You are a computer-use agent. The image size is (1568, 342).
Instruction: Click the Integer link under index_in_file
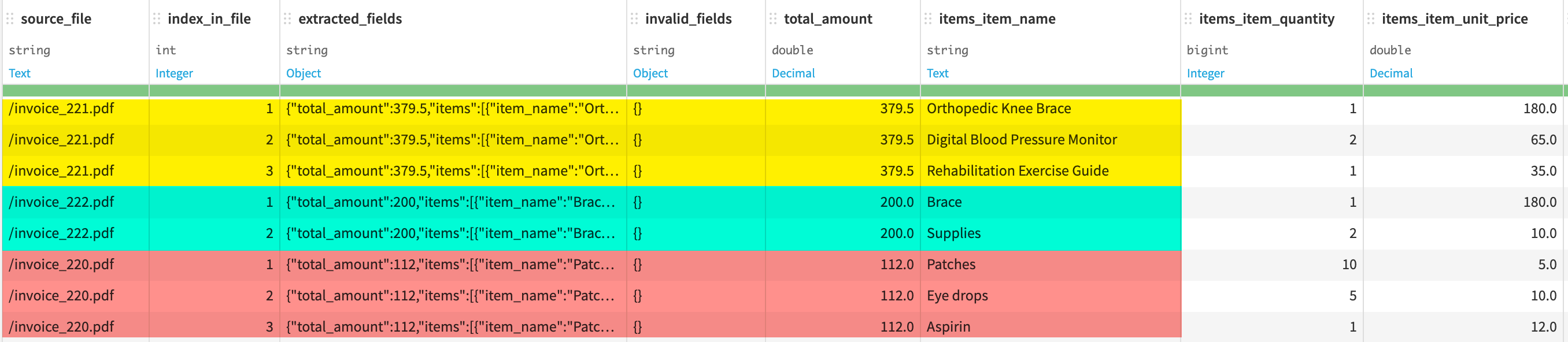click(174, 73)
